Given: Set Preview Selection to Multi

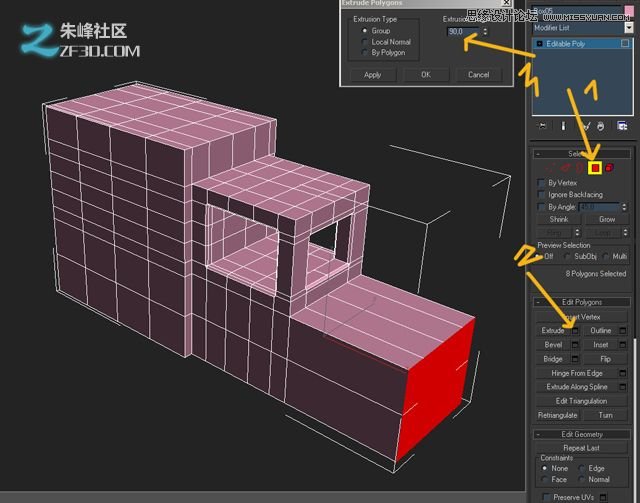Looking at the screenshot, I should click(x=606, y=256).
